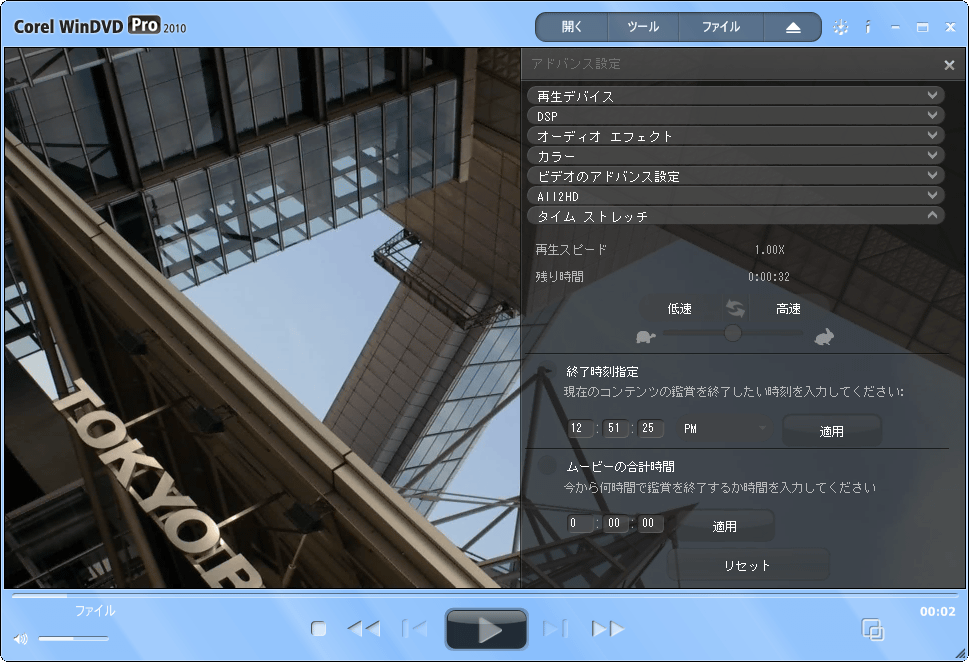
Task: Click the fast-forward double-arrow icon
Action: tap(607, 629)
